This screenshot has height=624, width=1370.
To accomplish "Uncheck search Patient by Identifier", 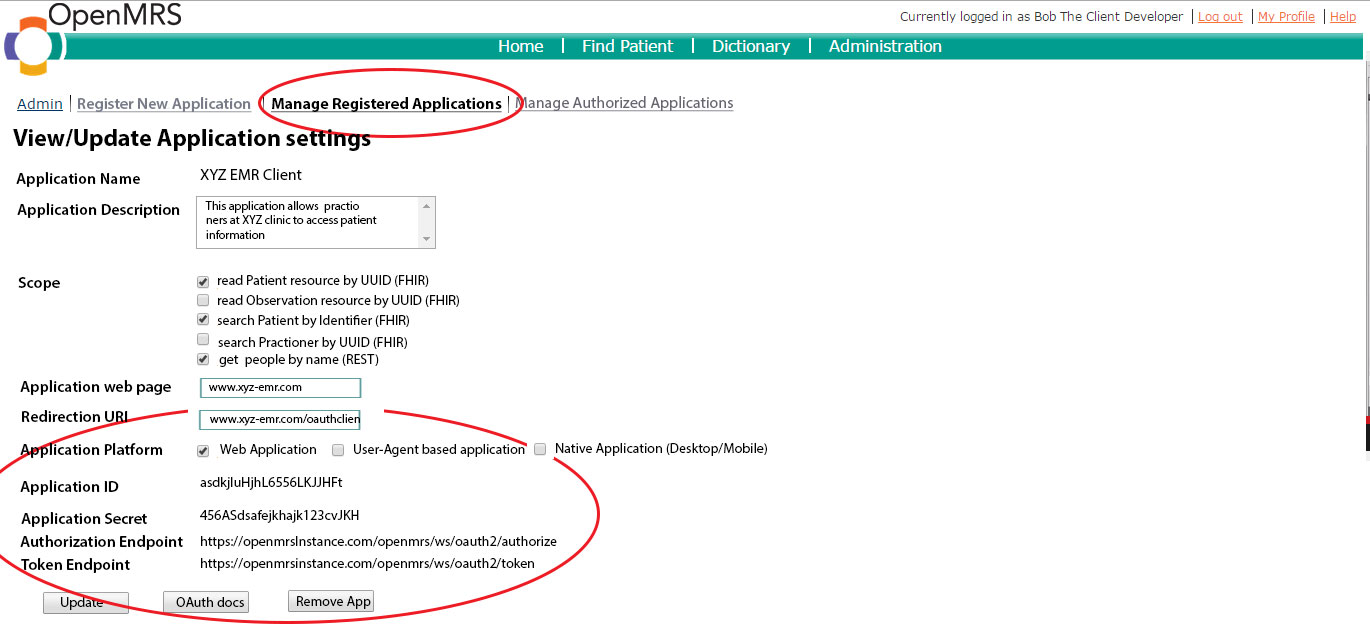I will [x=203, y=321].
